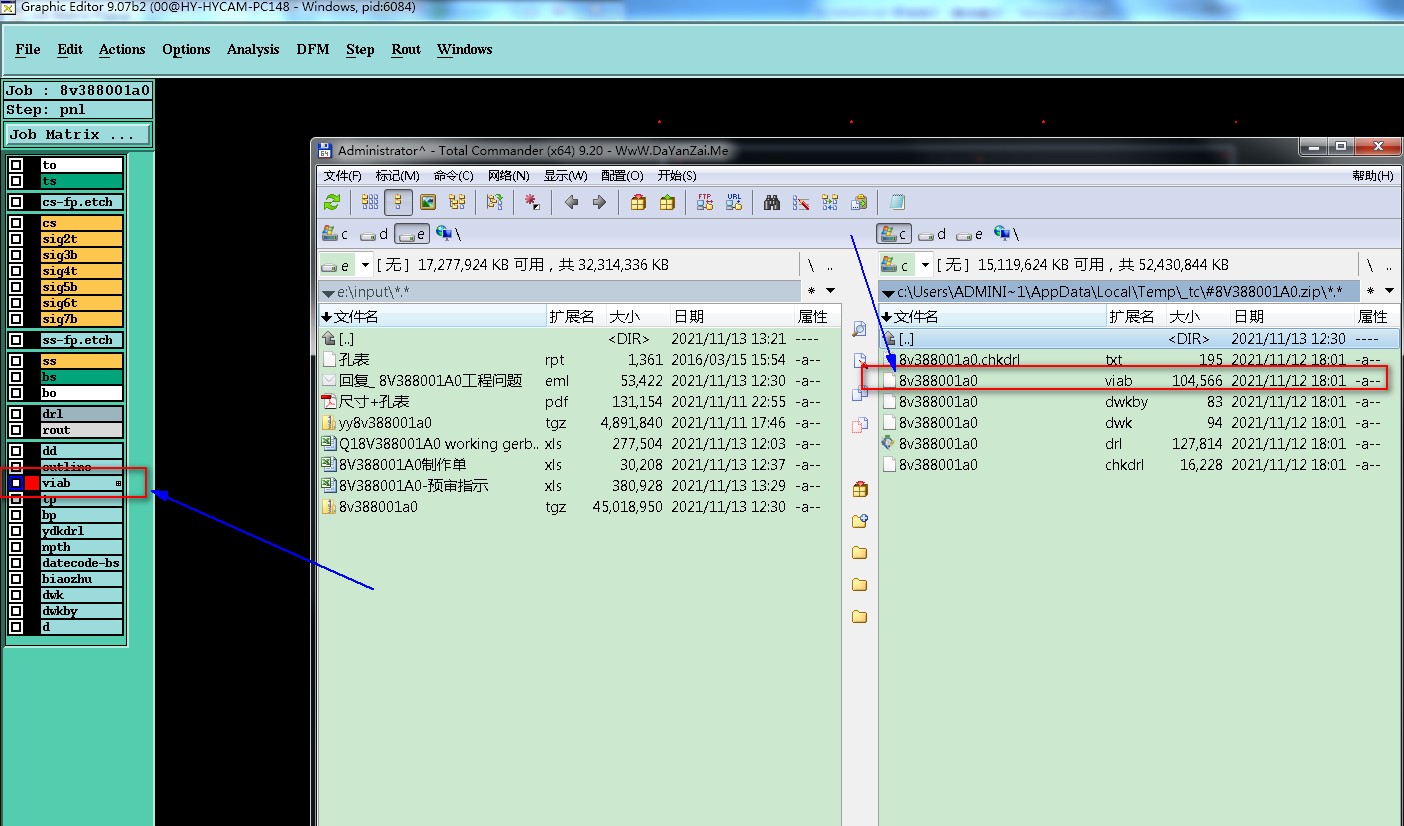This screenshot has height=826, width=1404.
Task: Open the DFM menu
Action: pos(313,49)
